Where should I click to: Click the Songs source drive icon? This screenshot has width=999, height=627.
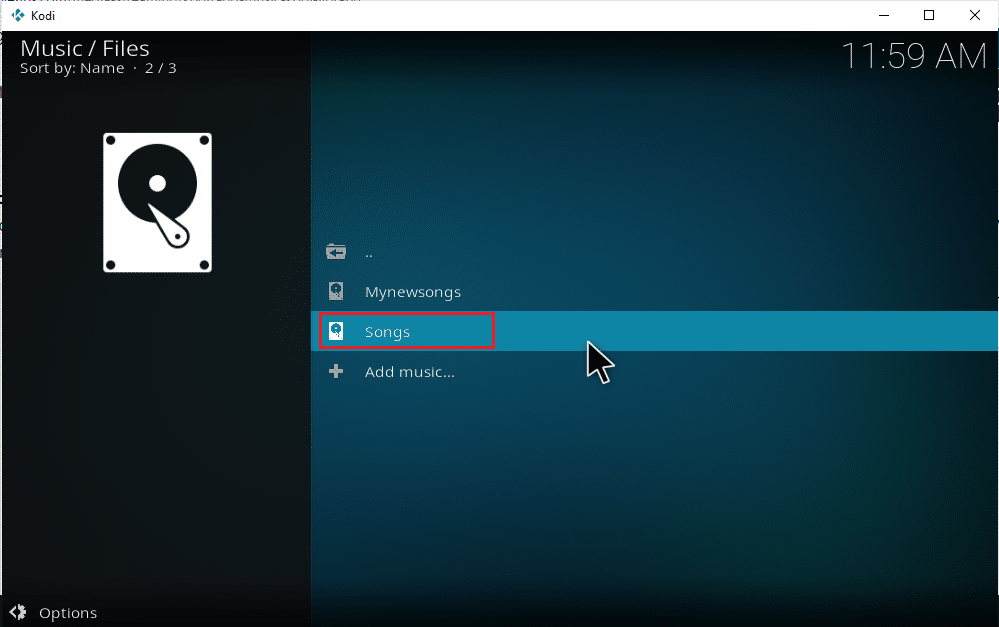click(336, 331)
